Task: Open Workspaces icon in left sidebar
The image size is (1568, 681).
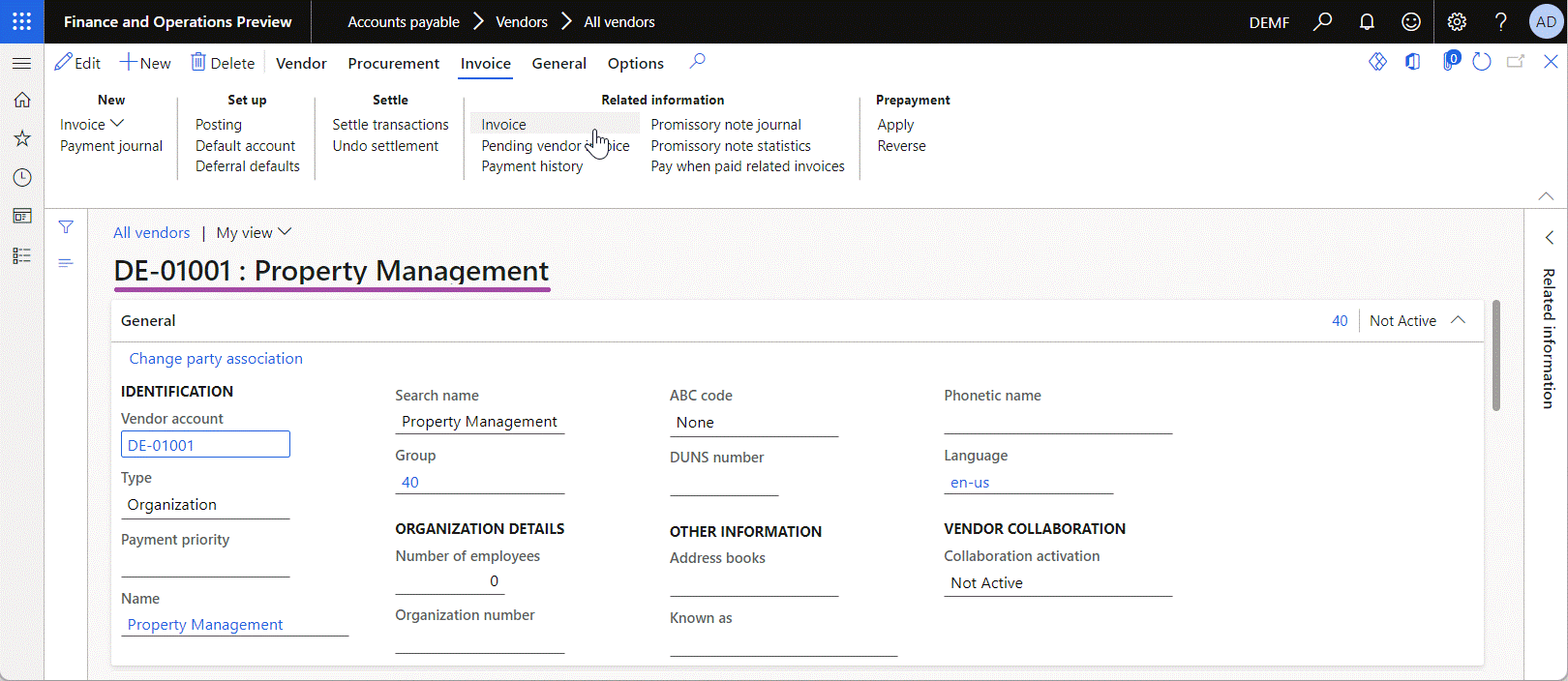Action: tap(21, 217)
